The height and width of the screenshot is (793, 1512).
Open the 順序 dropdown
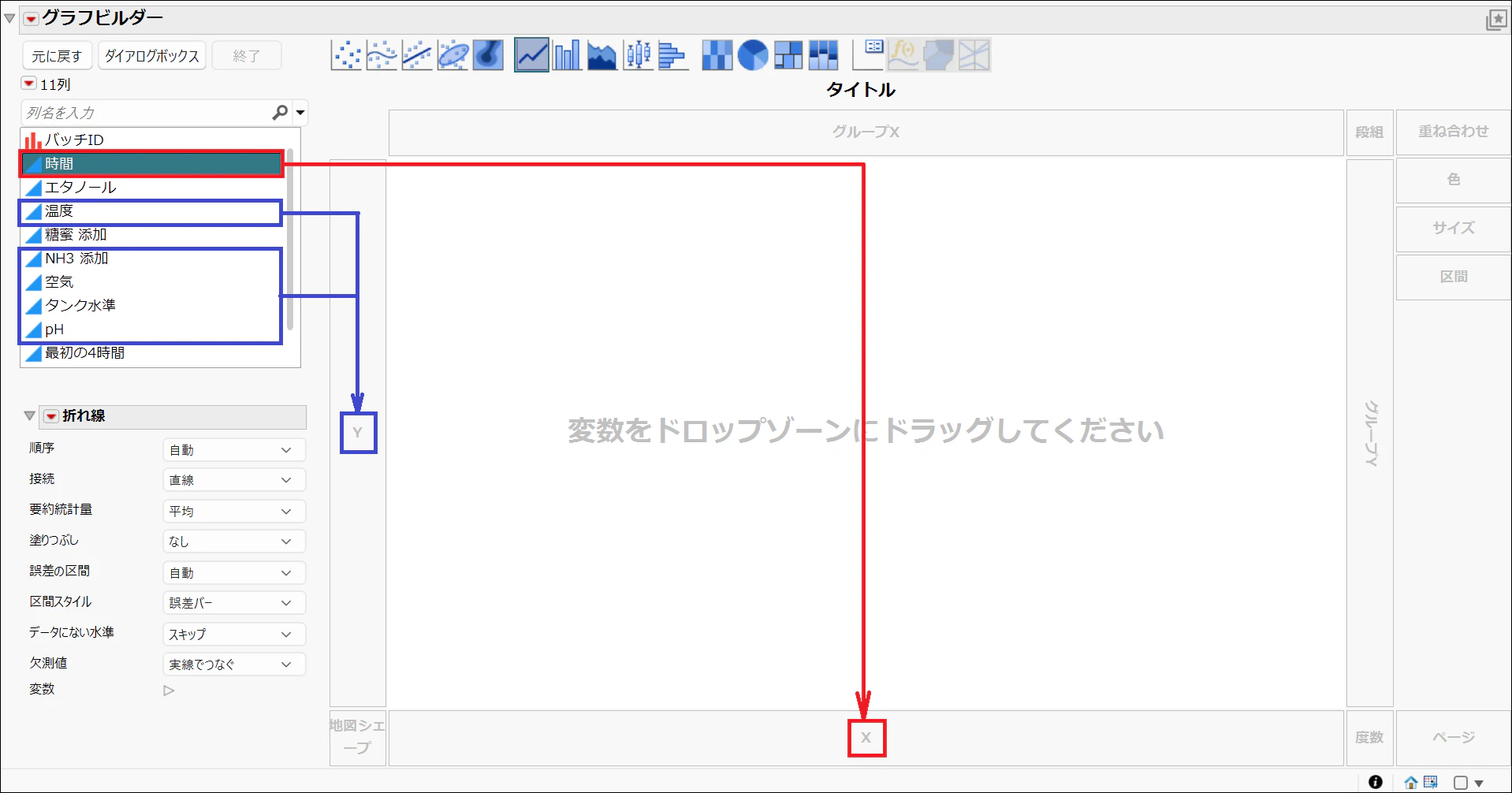[234, 450]
